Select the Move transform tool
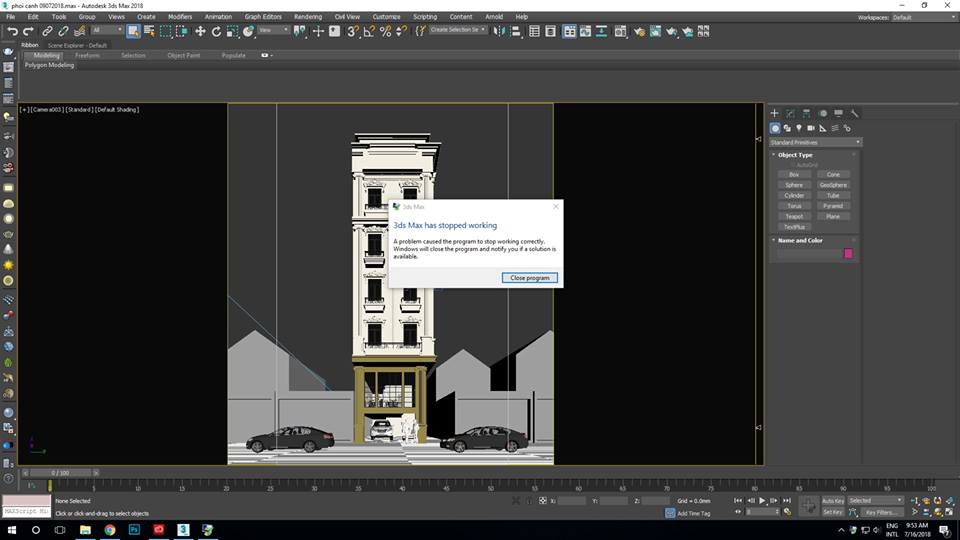The width and height of the screenshot is (960, 540). [200, 31]
